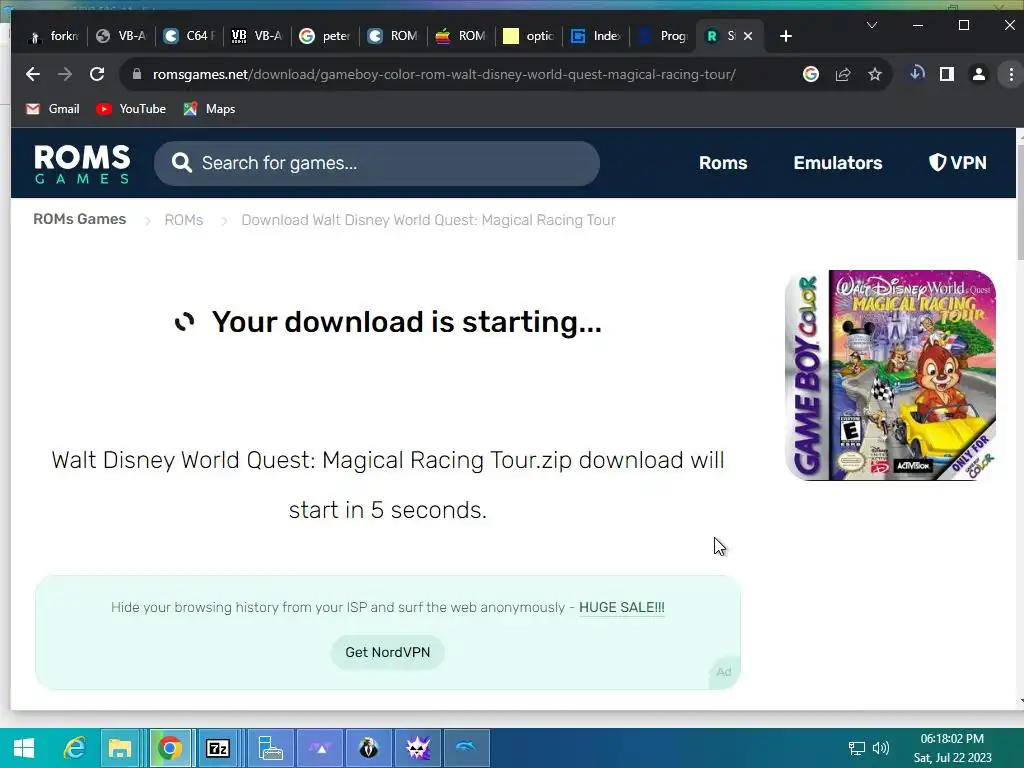The width and height of the screenshot is (1024, 768).
Task: Open 7-Zip from the taskbar
Action: point(218,748)
